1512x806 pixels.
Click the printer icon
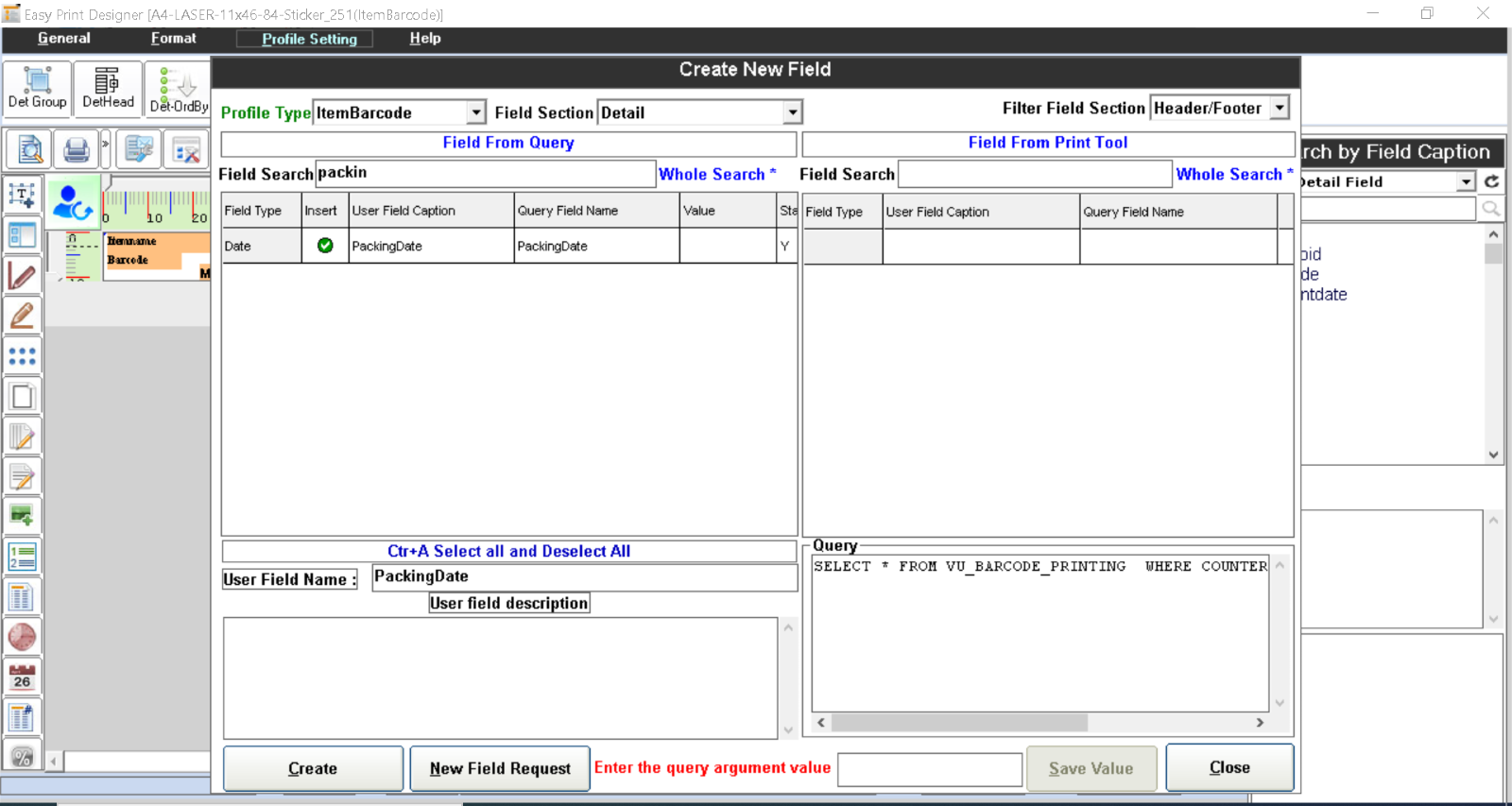point(77,149)
